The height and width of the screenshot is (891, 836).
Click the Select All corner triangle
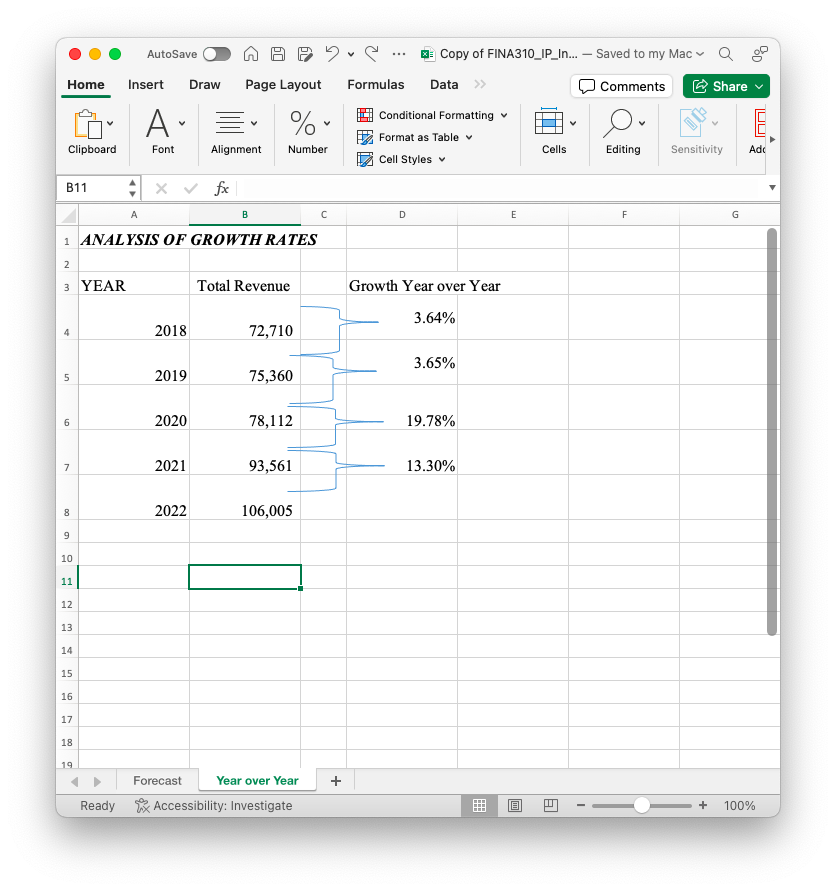69,215
